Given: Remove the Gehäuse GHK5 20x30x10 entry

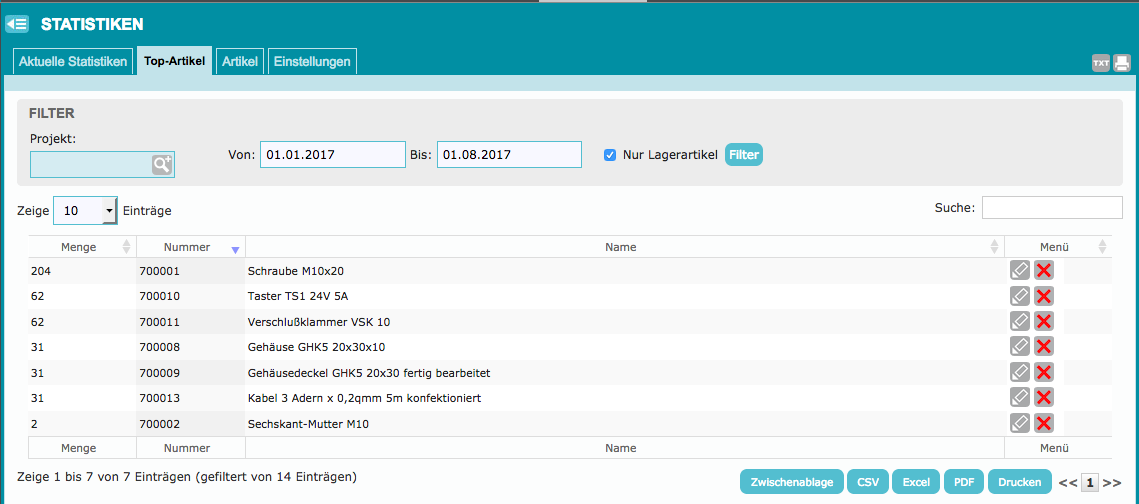Looking at the screenshot, I should 1044,347.
